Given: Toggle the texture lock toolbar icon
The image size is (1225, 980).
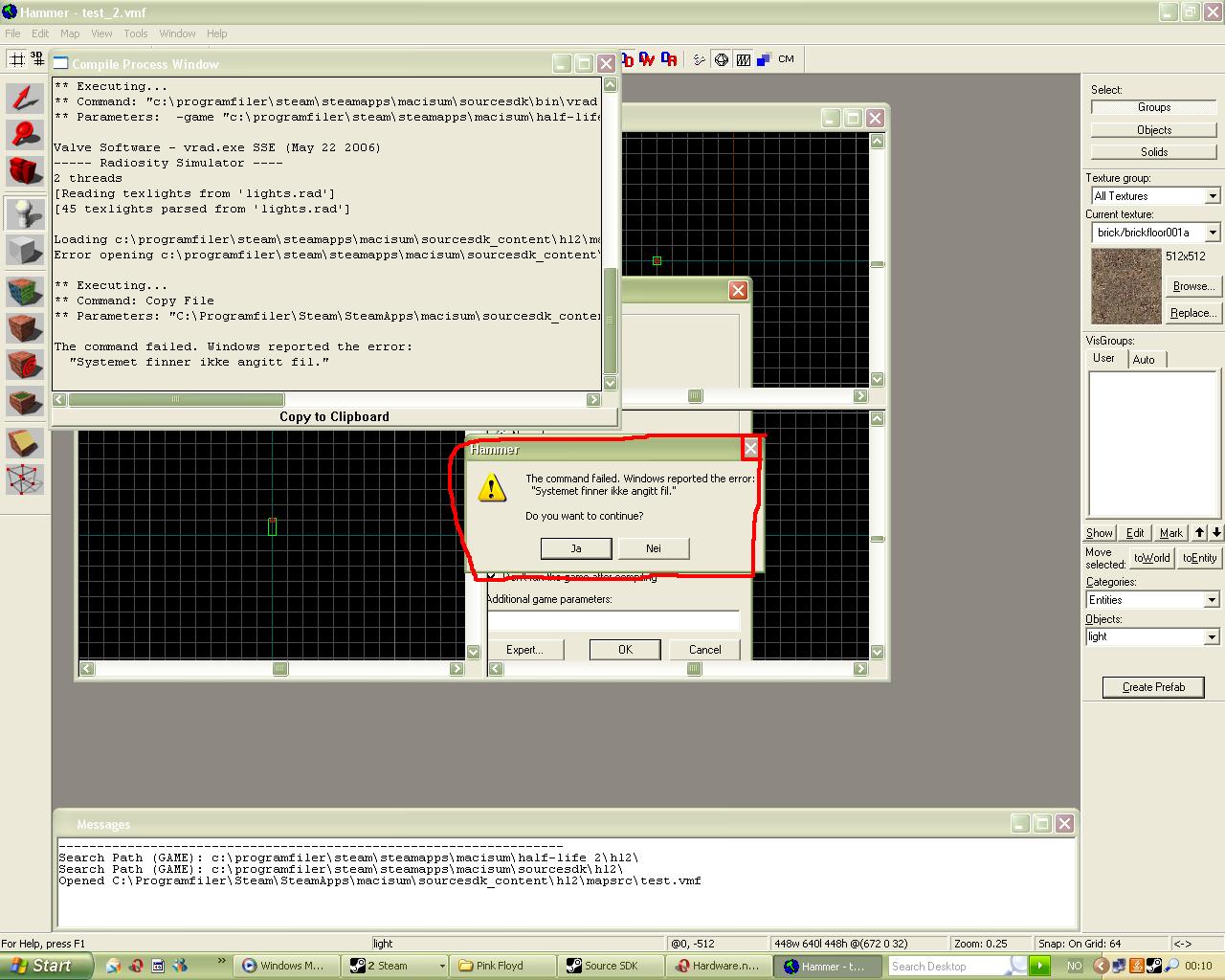Looking at the screenshot, I should pos(743,59).
